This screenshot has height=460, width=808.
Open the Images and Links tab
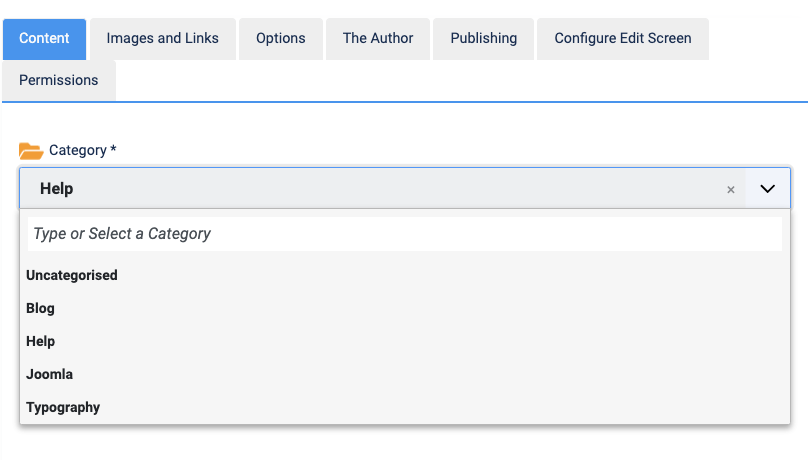163,39
